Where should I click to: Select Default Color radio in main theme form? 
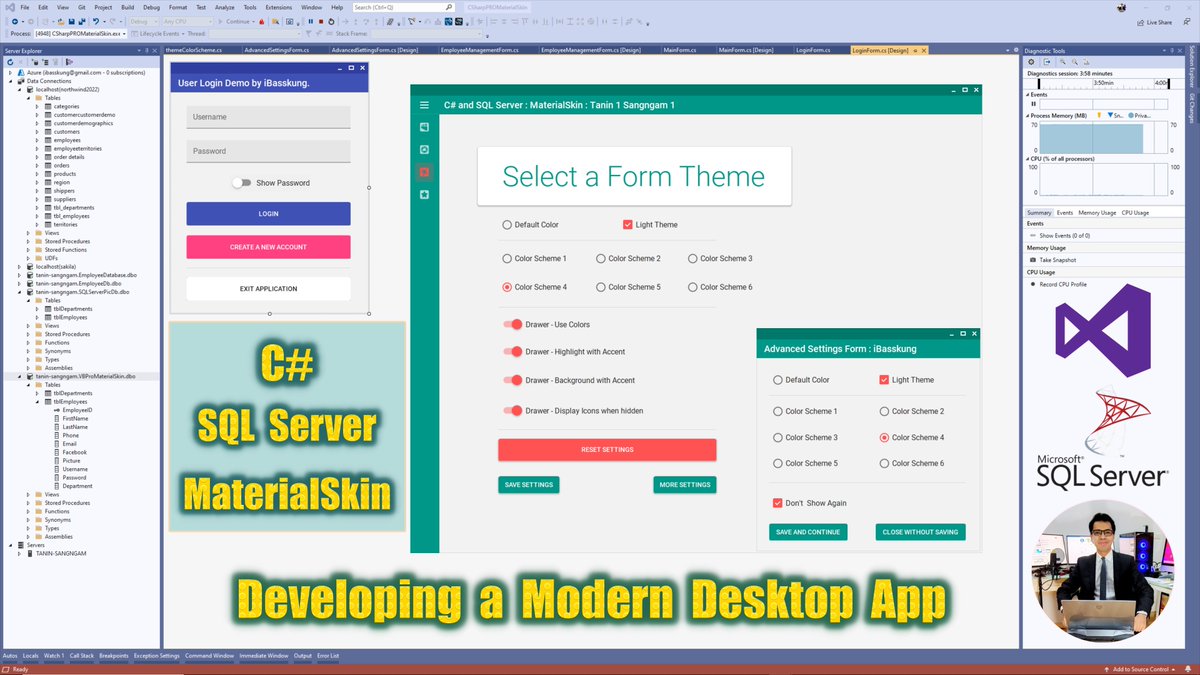(507, 225)
